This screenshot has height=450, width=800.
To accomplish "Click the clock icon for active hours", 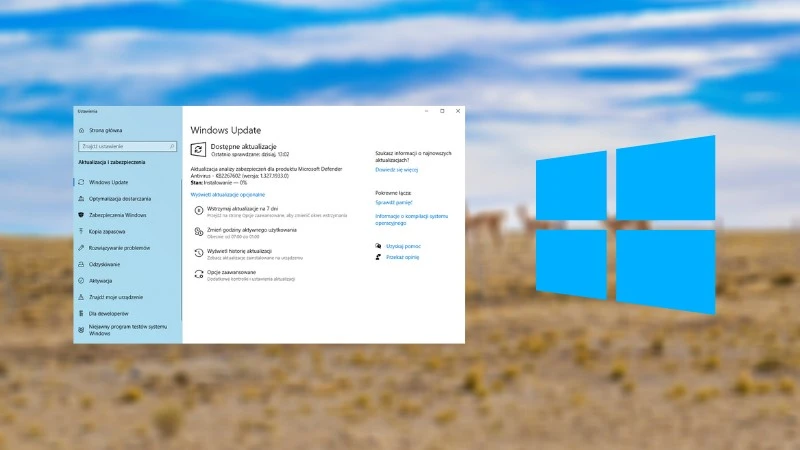I will [x=198, y=232].
